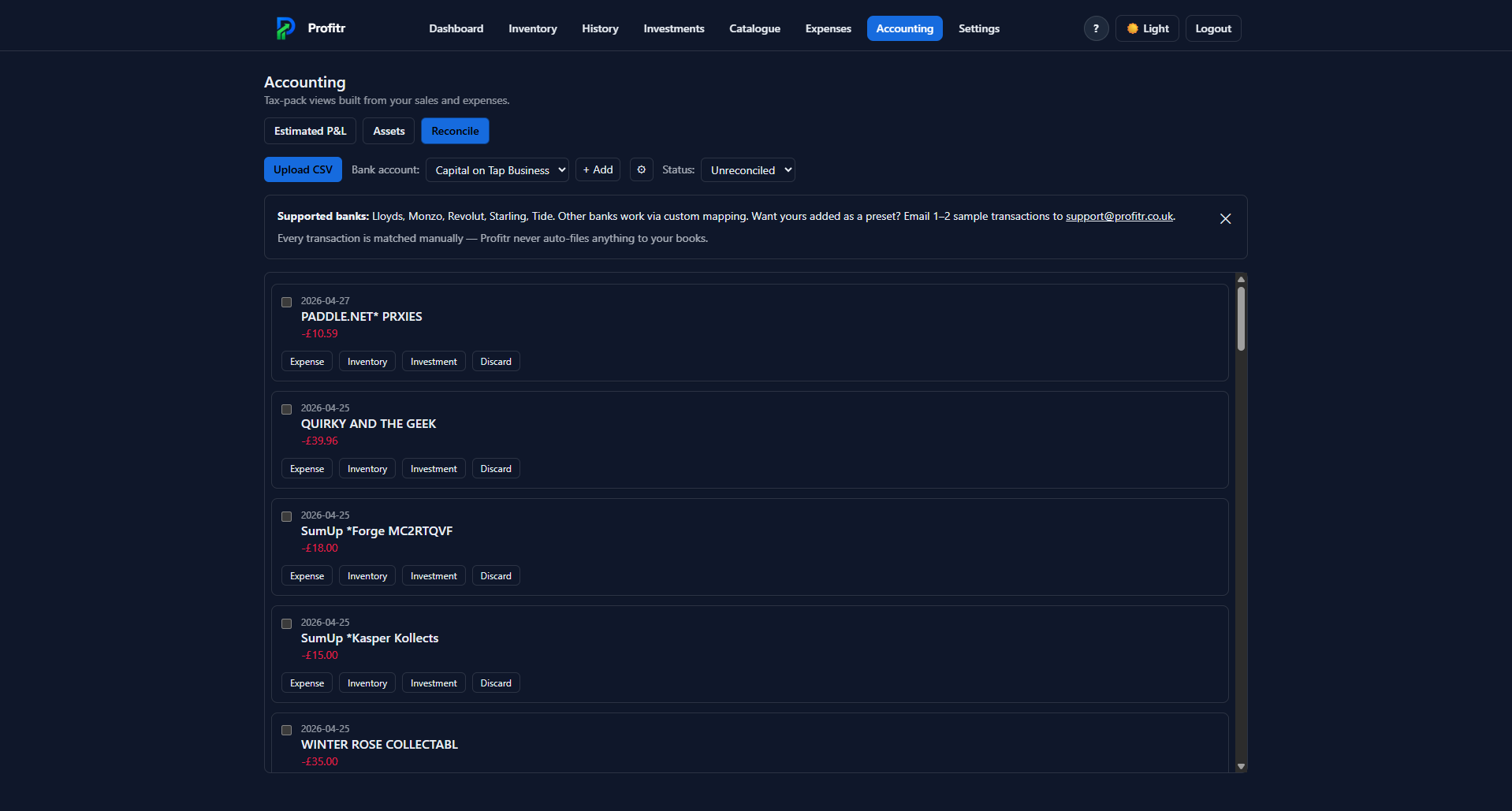
Task: File PADDLE.NET* PRXIES as Inventory
Action: (367, 362)
